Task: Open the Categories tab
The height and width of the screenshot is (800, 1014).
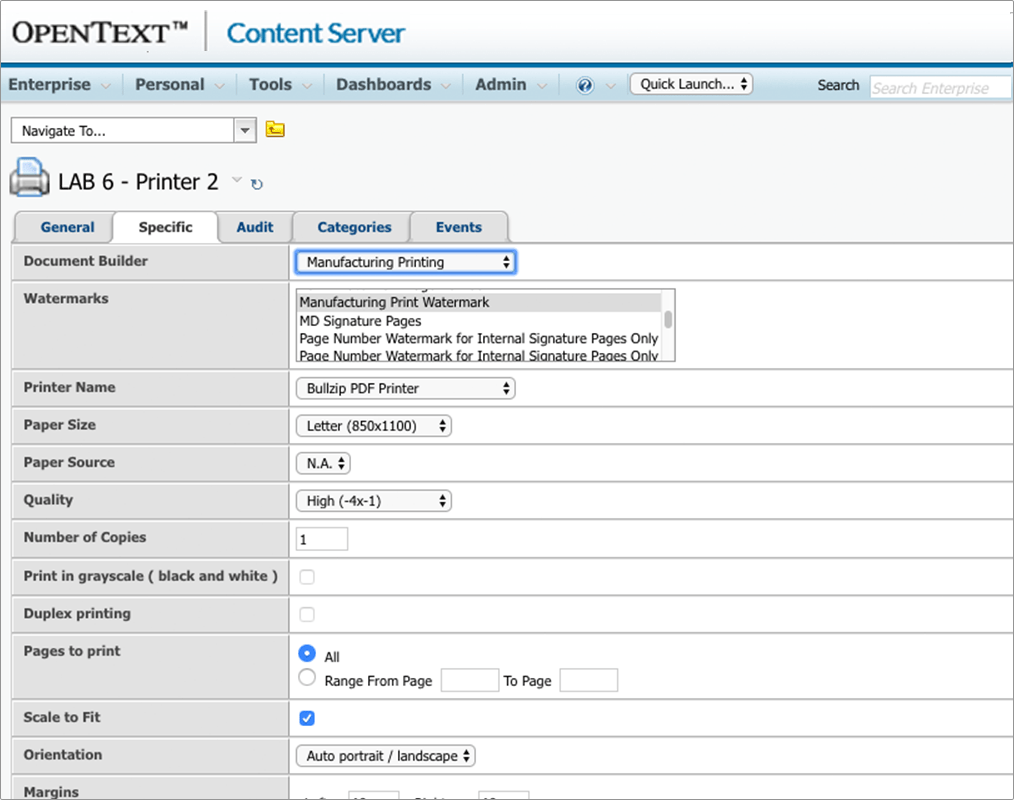Action: pyautogui.click(x=354, y=227)
